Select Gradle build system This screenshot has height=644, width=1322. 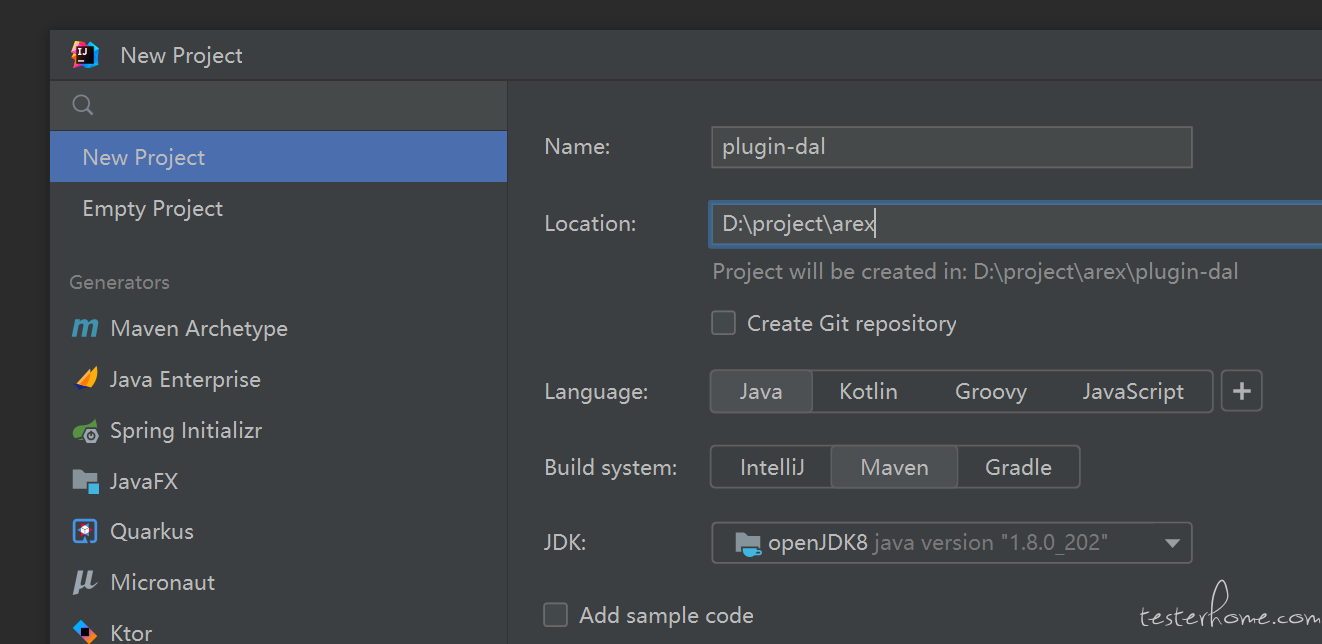pos(1018,467)
